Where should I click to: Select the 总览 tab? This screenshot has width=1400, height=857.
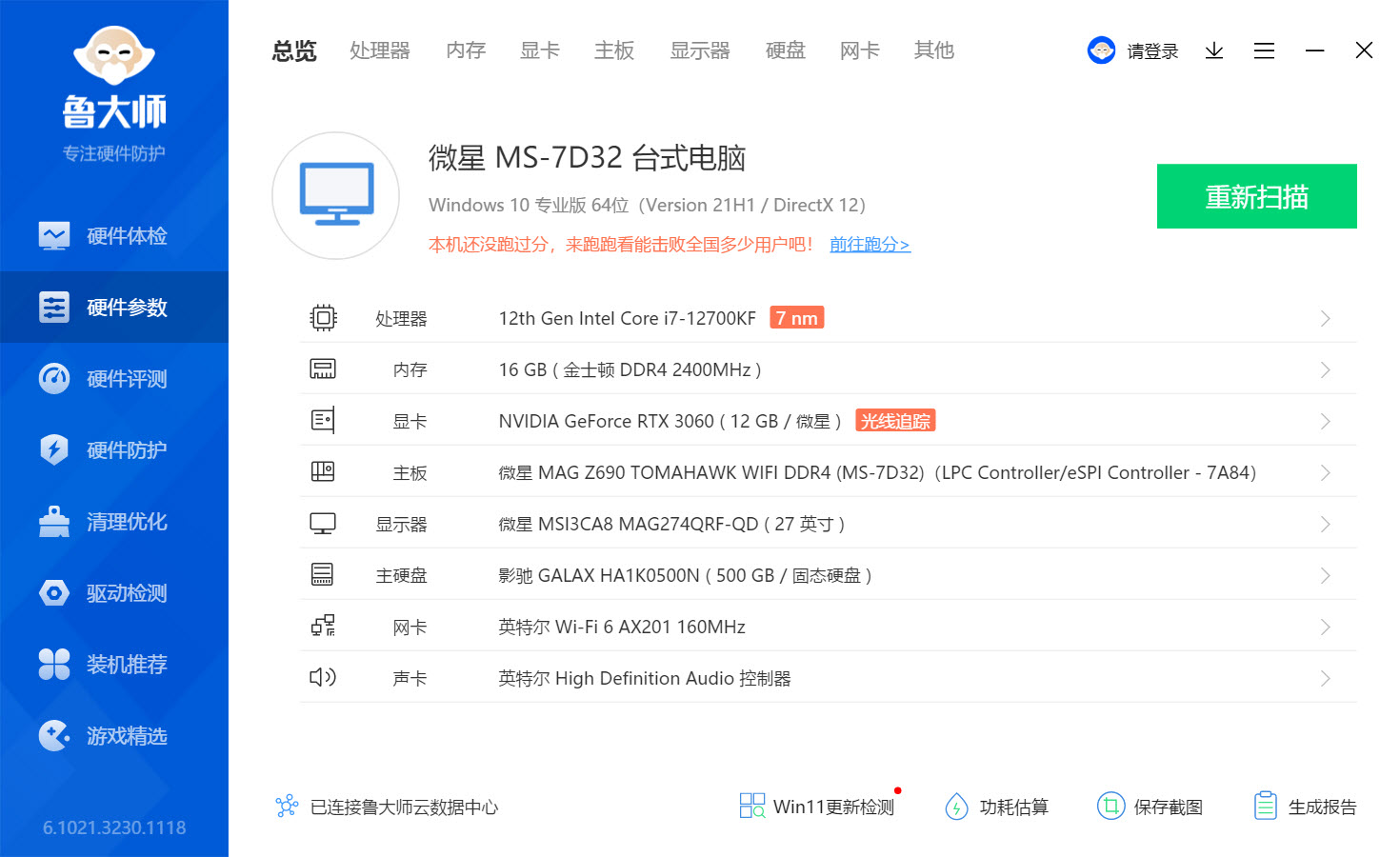tap(293, 51)
